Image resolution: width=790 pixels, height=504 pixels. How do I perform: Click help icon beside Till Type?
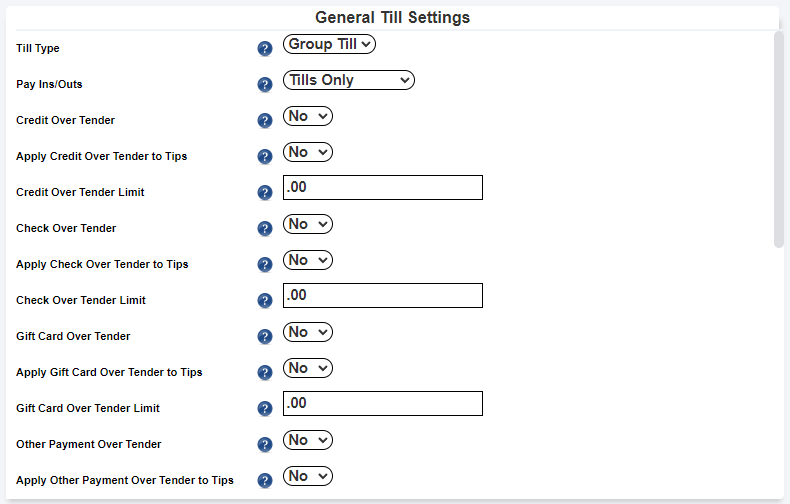[x=265, y=49]
